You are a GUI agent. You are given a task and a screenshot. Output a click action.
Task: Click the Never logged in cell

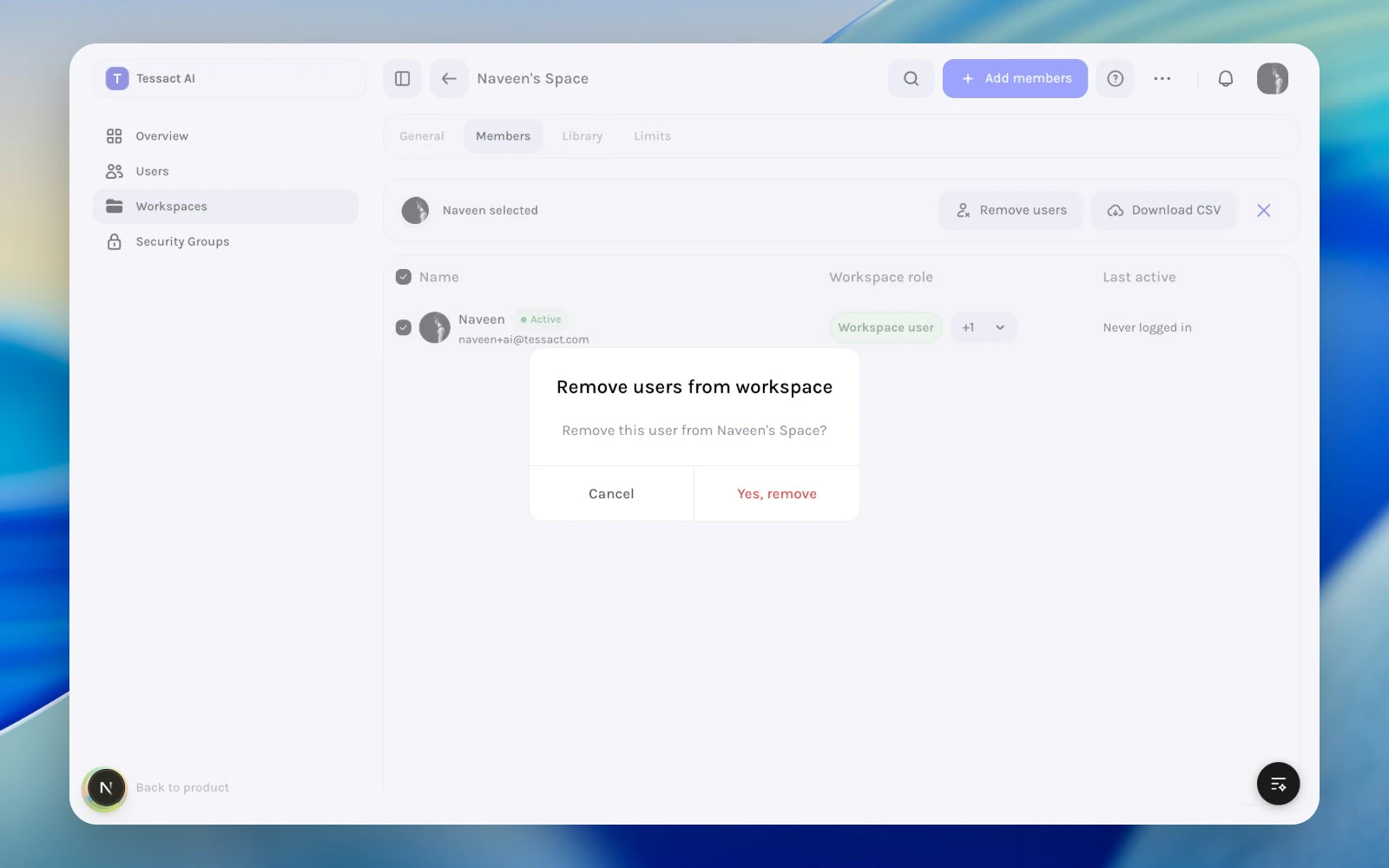tap(1148, 327)
